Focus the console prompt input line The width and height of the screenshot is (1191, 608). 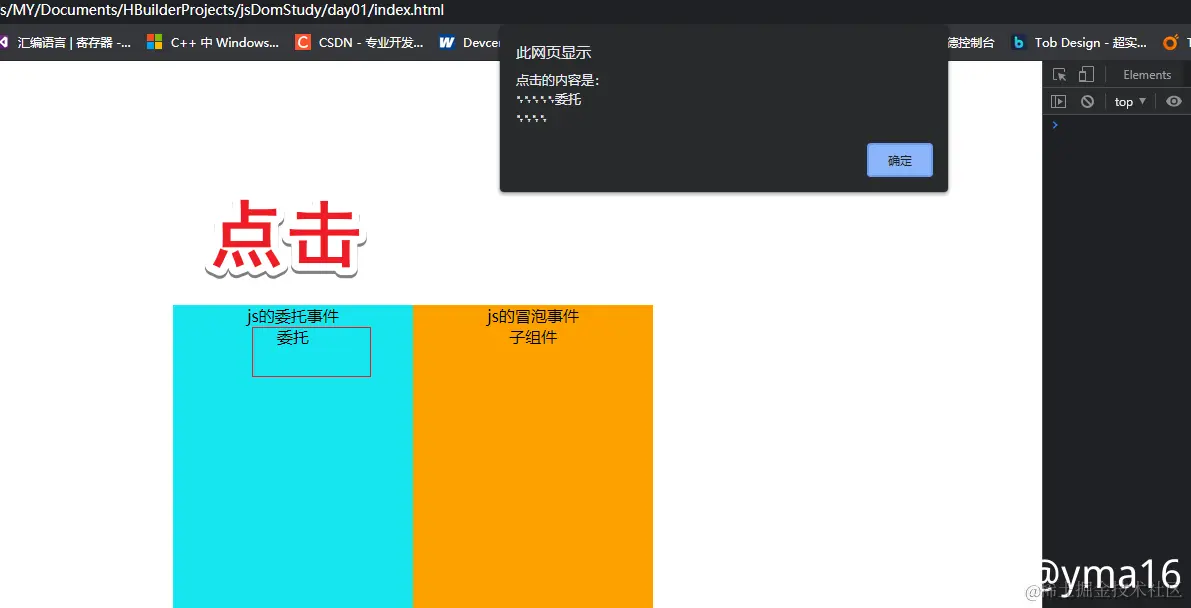(x=1117, y=125)
